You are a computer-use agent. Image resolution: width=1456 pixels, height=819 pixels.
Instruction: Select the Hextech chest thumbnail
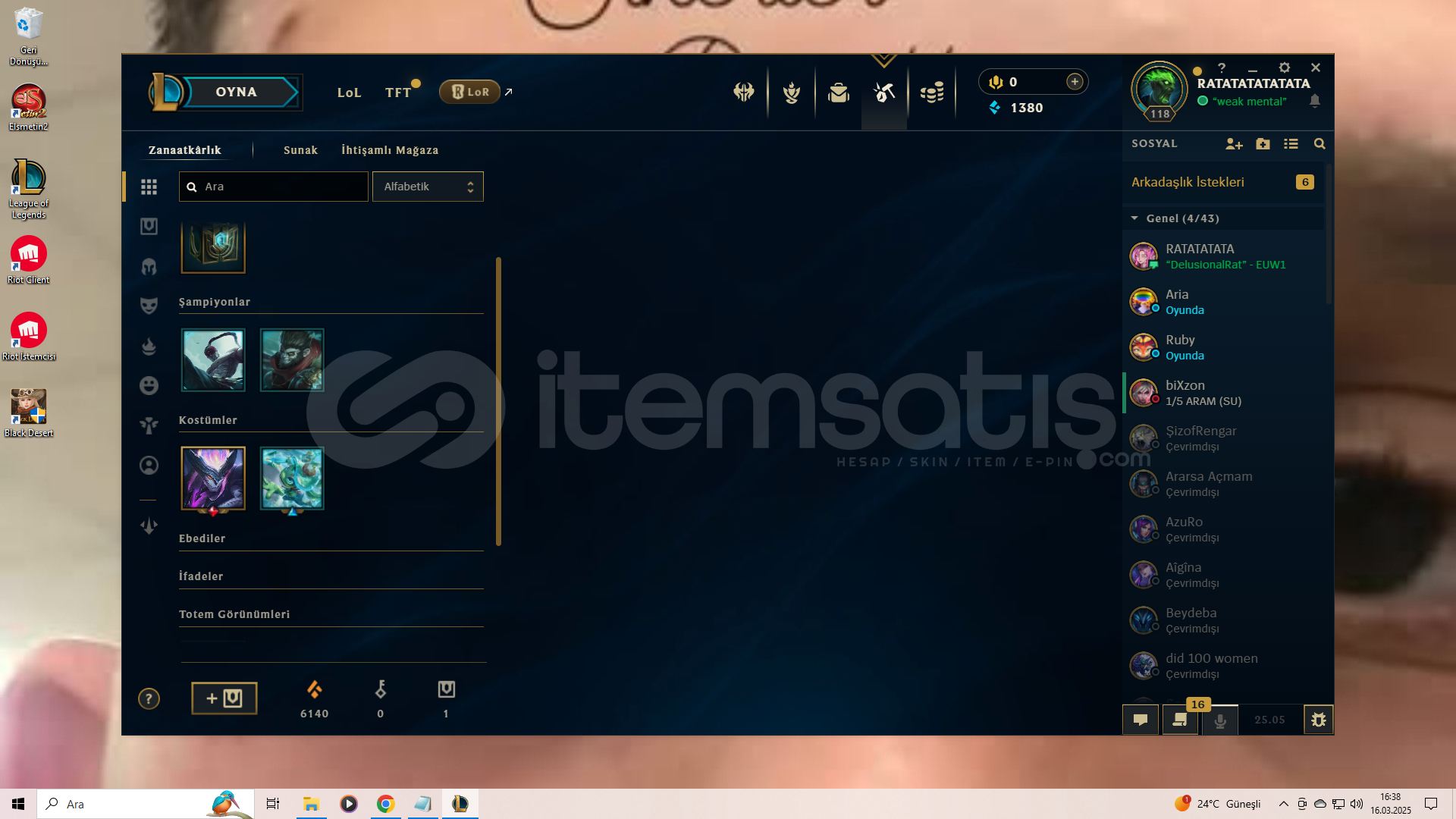point(213,247)
